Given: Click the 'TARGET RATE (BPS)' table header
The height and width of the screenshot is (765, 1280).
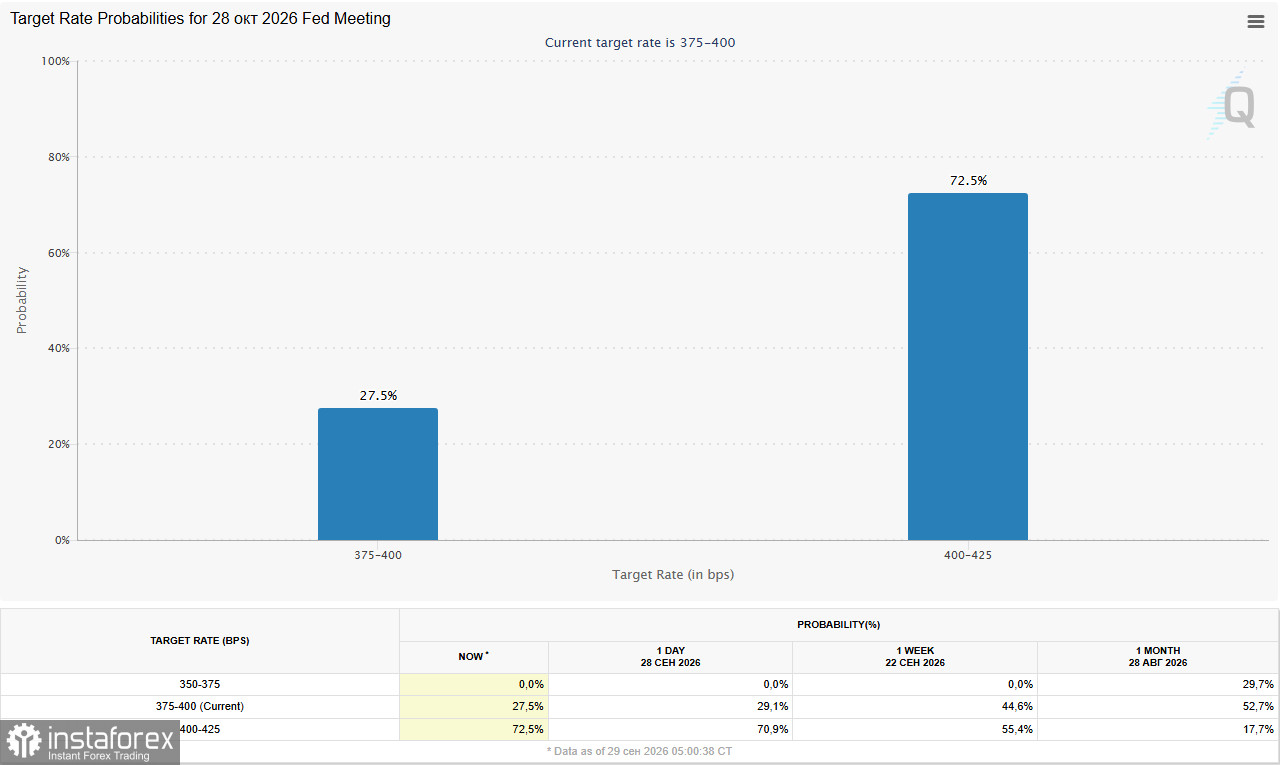Looking at the screenshot, I should [200, 640].
